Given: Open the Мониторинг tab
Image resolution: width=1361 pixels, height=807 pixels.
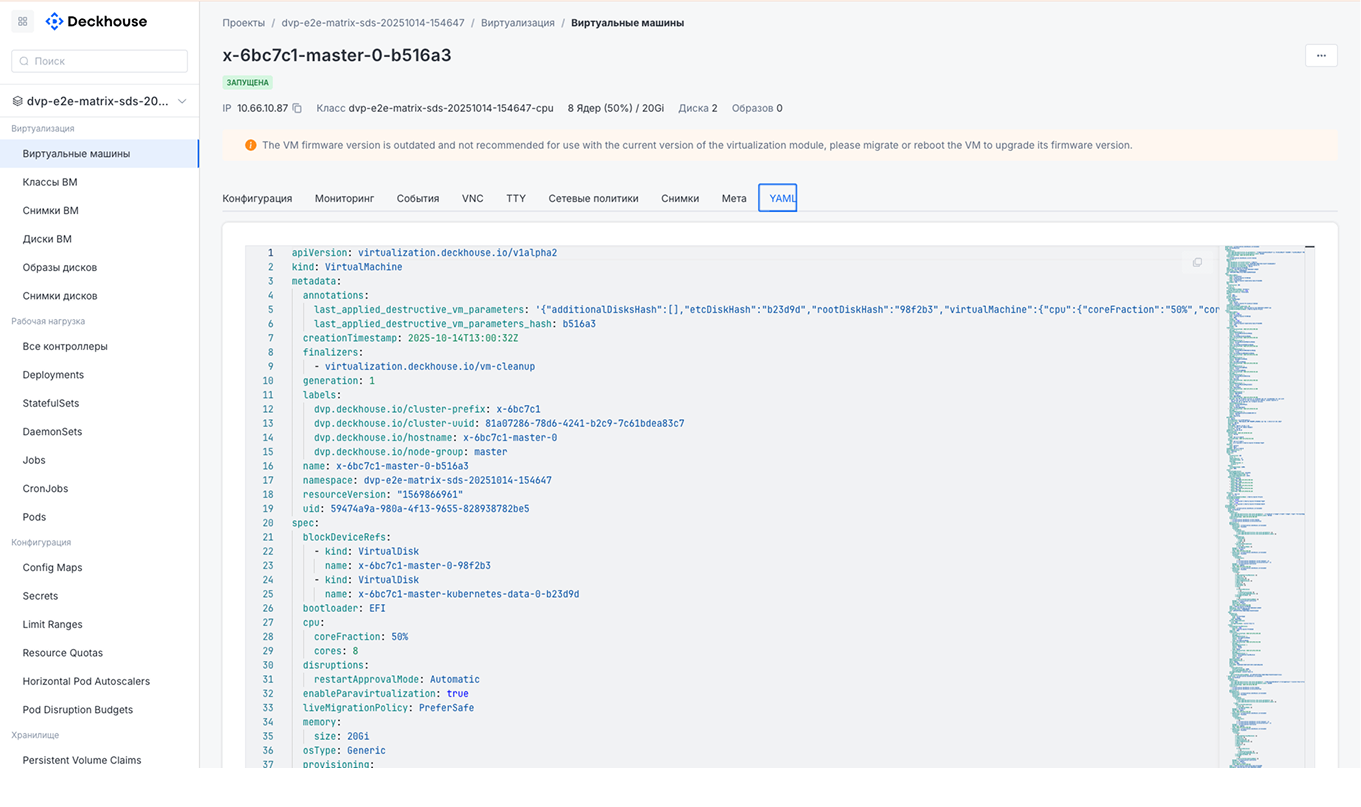Looking at the screenshot, I should (x=344, y=199).
